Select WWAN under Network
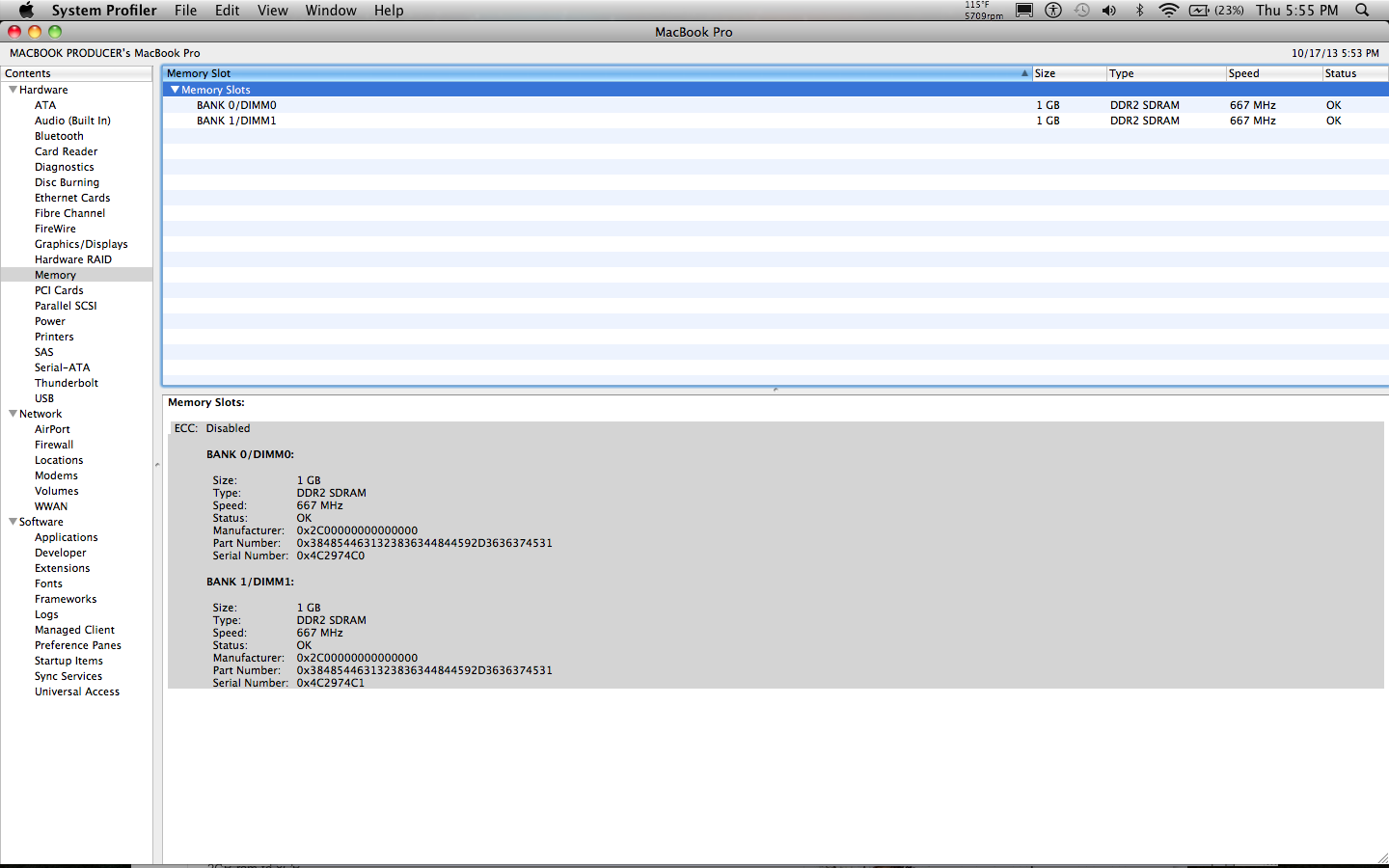 (x=51, y=506)
